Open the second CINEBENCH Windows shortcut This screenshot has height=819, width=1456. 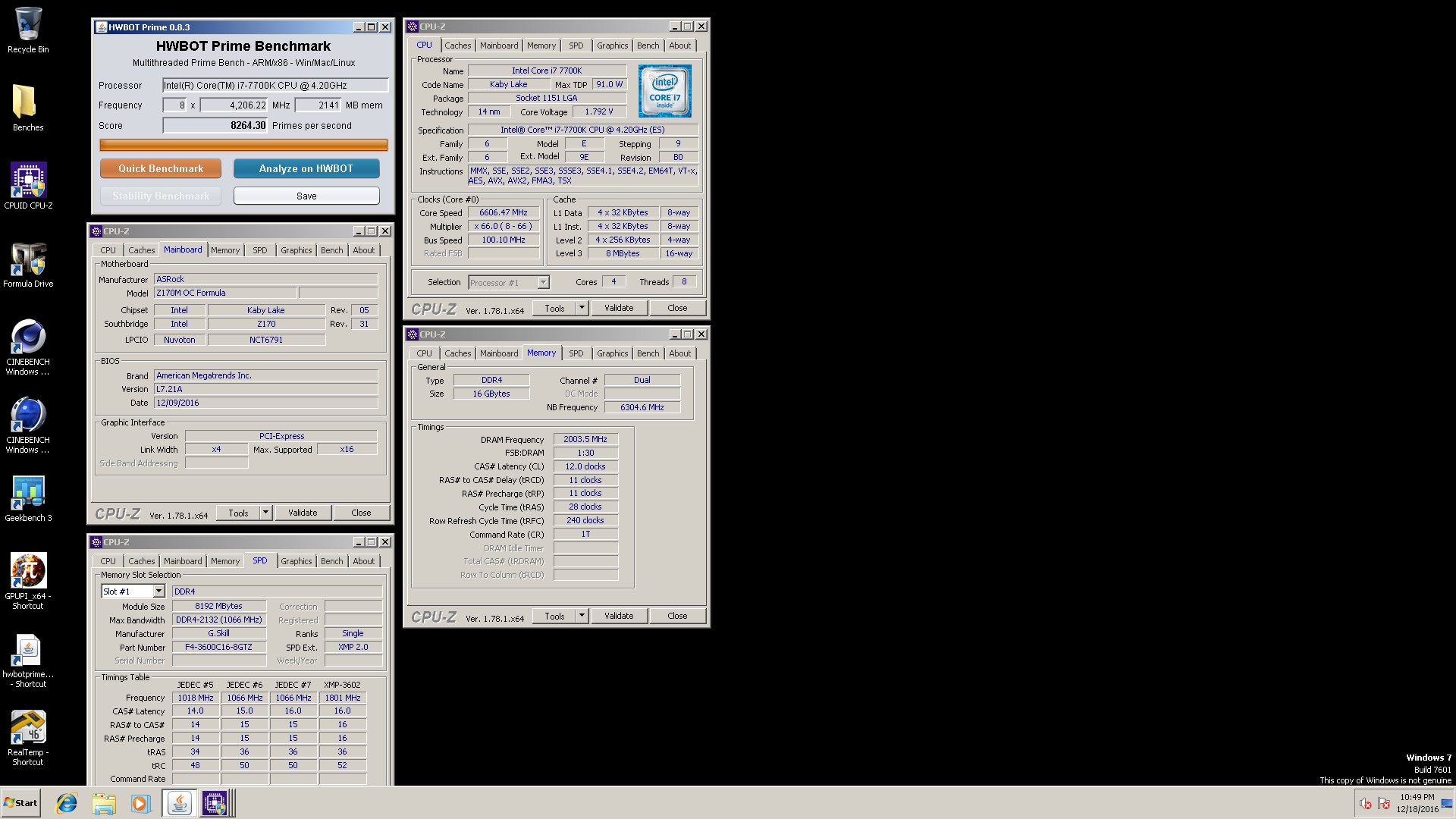[x=28, y=425]
